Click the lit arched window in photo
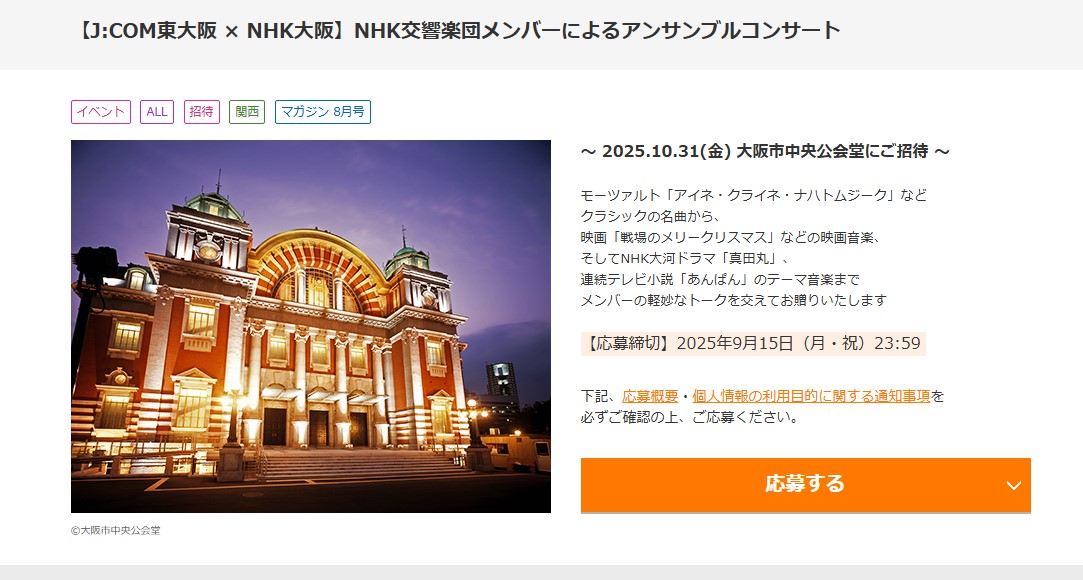 (x=316, y=287)
